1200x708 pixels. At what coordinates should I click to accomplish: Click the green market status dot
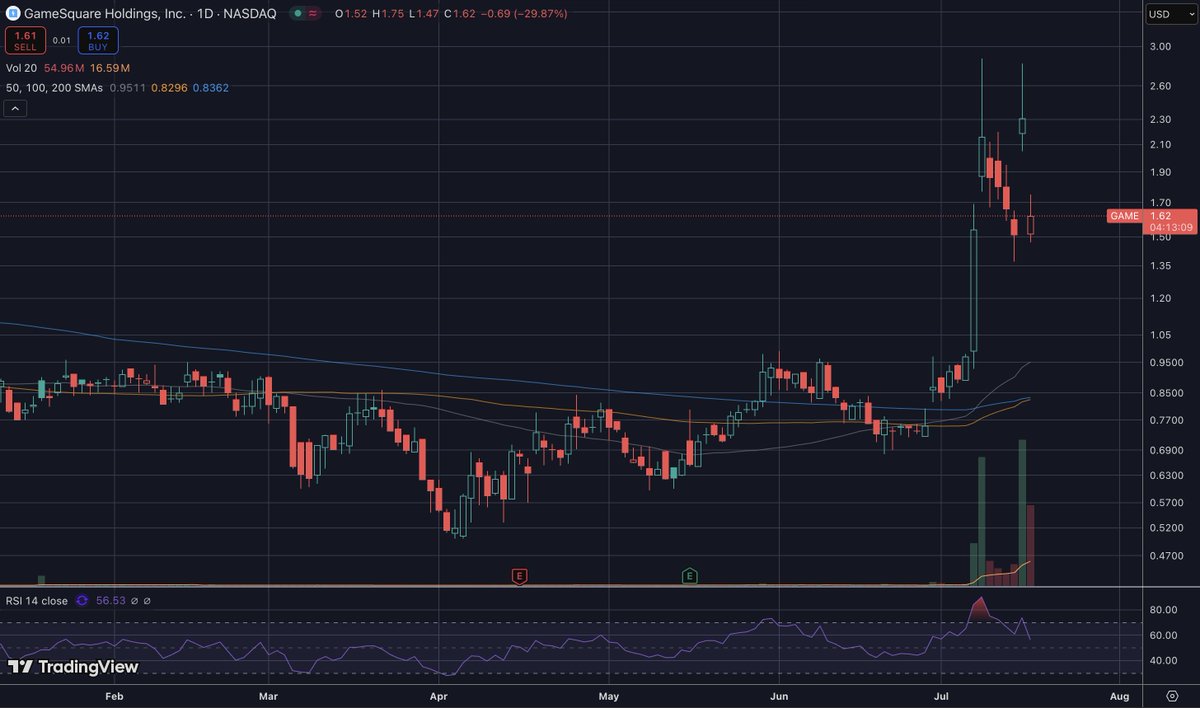[x=298, y=14]
